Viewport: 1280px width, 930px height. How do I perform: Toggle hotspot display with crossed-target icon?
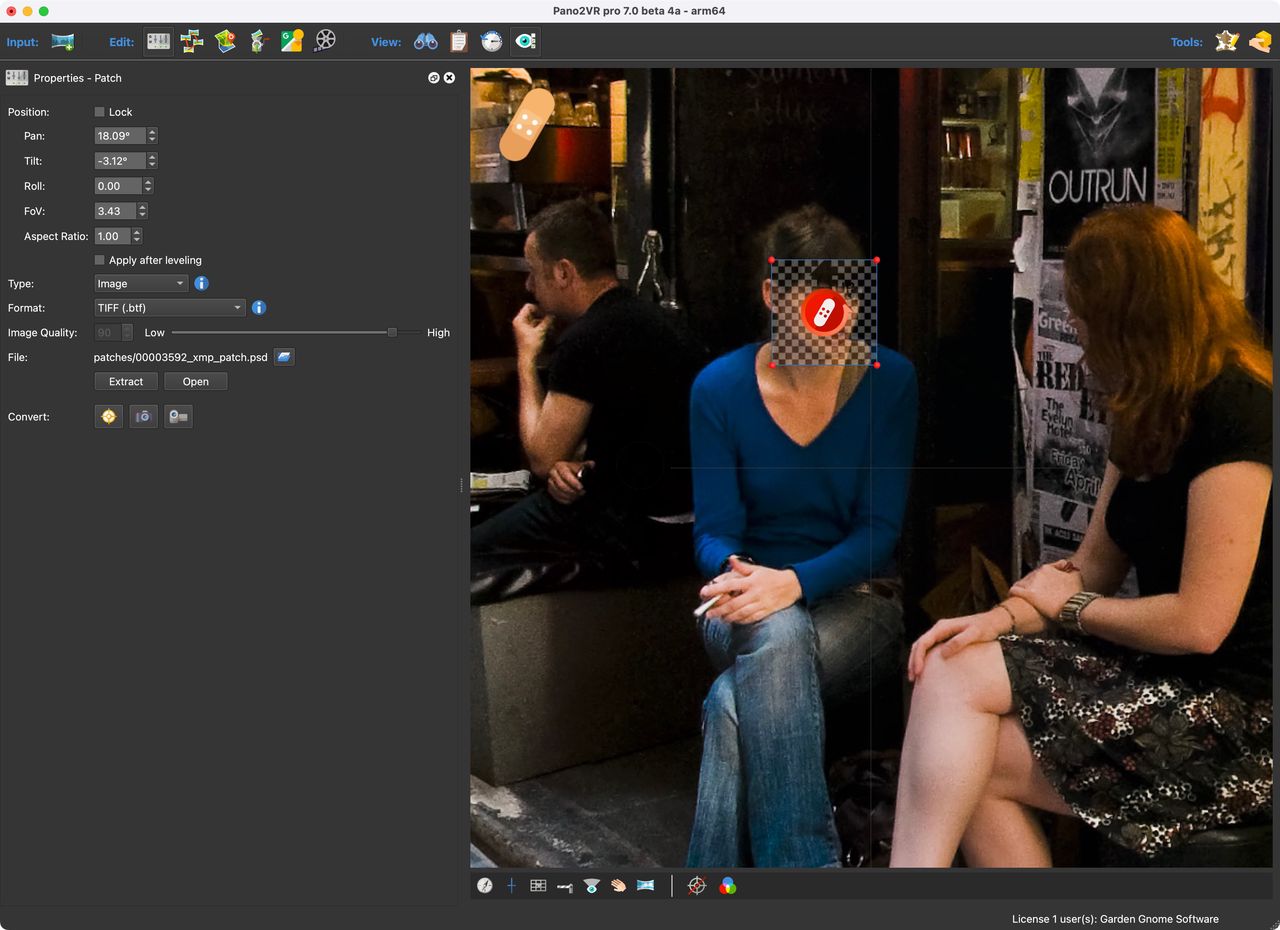(x=697, y=885)
